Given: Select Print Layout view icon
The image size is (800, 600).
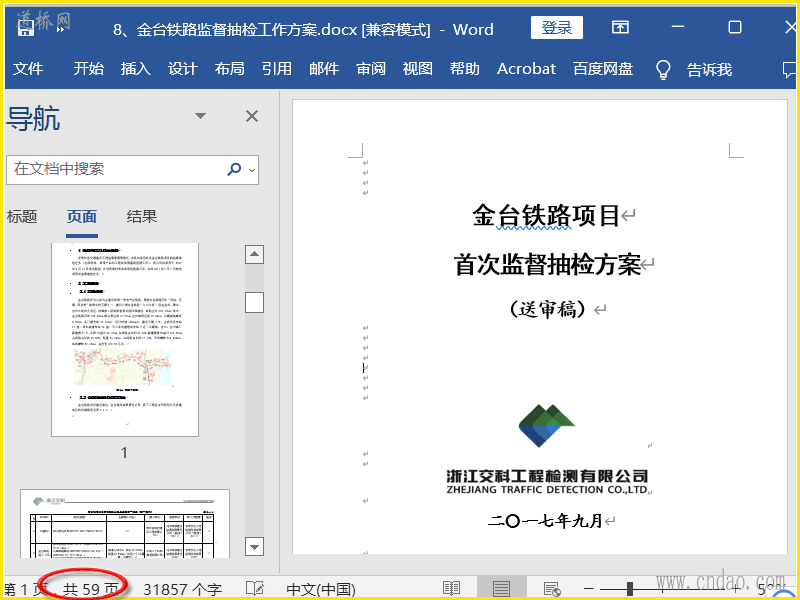Looking at the screenshot, I should point(502,589).
